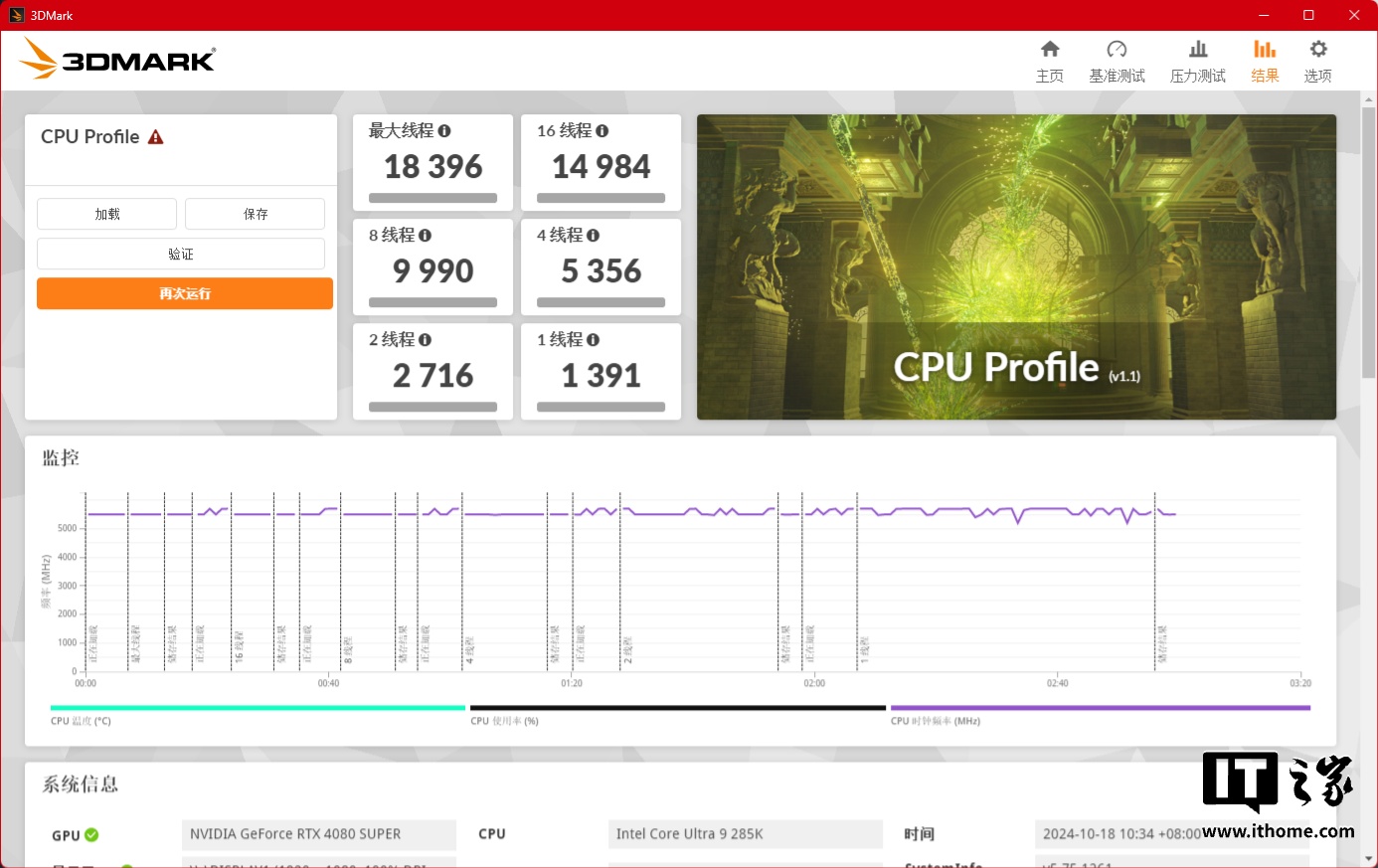
Task: Open the 压力测试 stress test icon
Action: [x=1198, y=50]
